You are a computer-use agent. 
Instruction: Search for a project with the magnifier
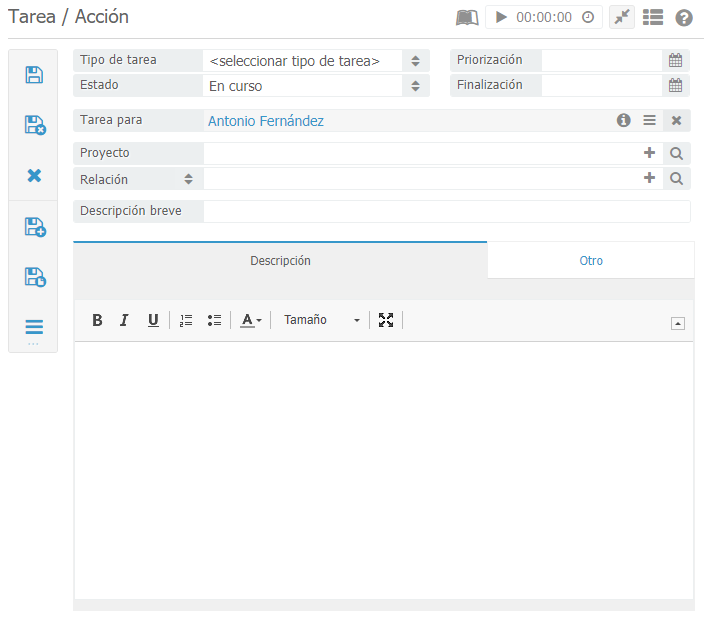tap(677, 153)
